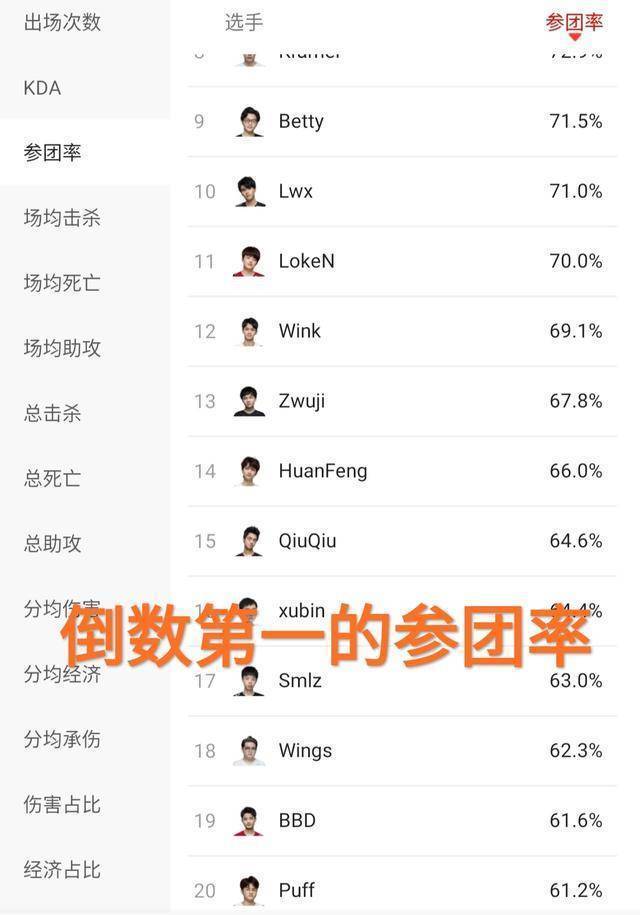Open player name Puff
Screen dimensions: 640x915
point(297,890)
